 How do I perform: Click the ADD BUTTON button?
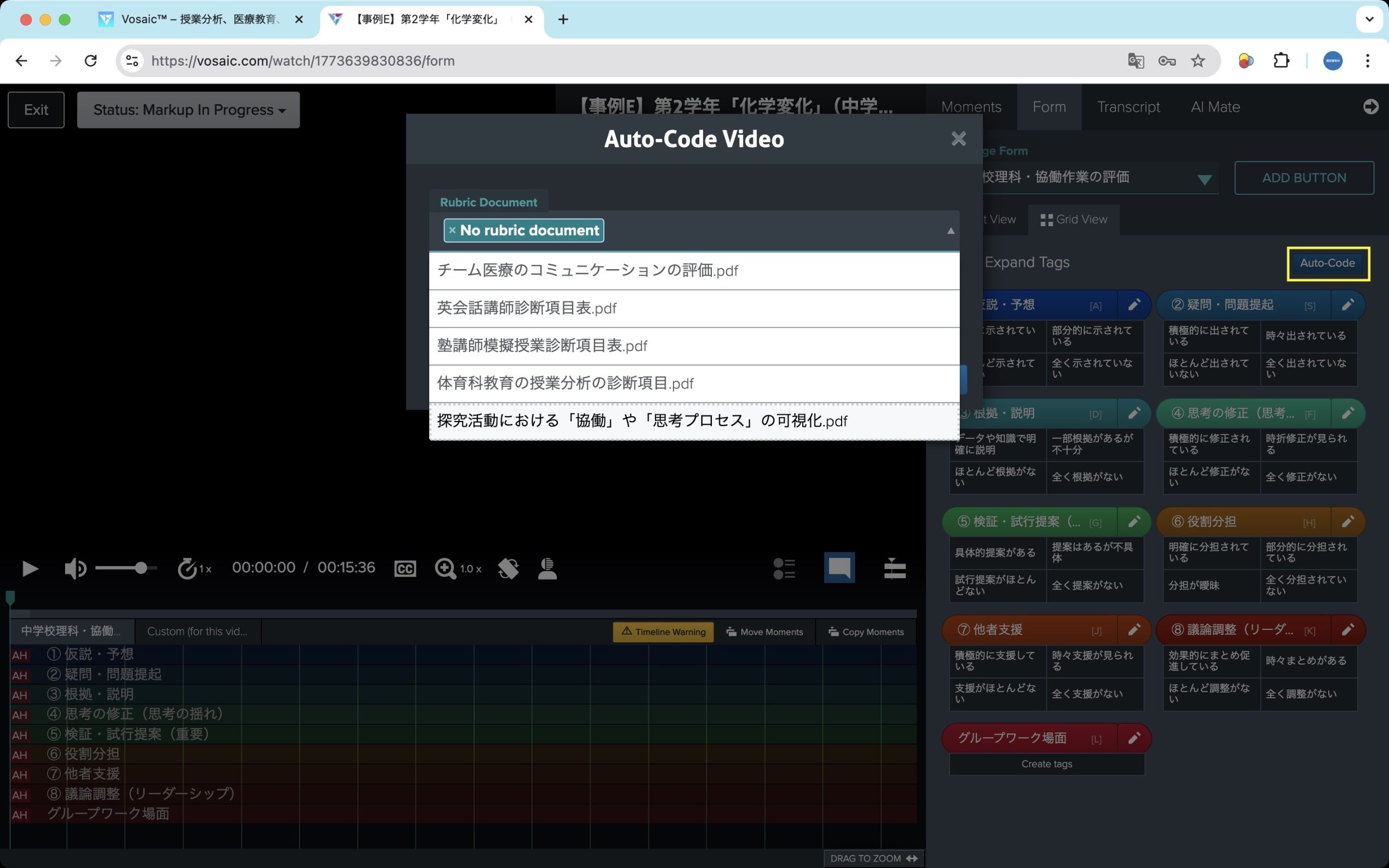click(1303, 178)
